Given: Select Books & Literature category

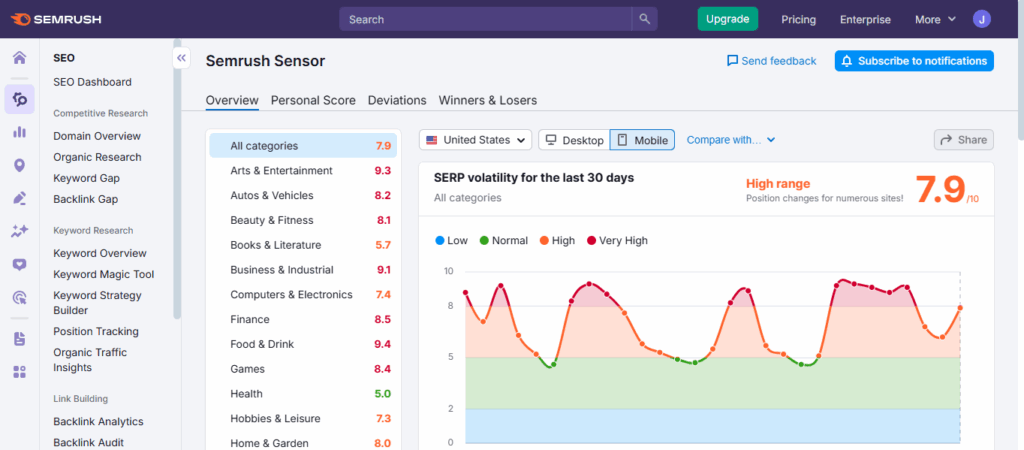Looking at the screenshot, I should (x=303, y=245).
